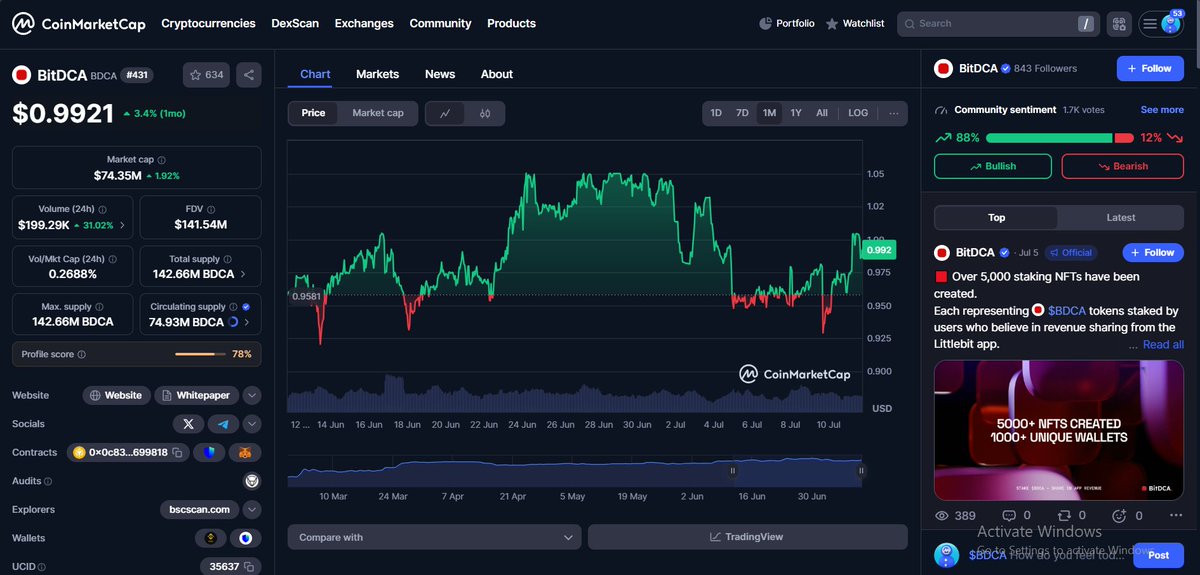Show Latest posts in community feed

[1121, 217]
